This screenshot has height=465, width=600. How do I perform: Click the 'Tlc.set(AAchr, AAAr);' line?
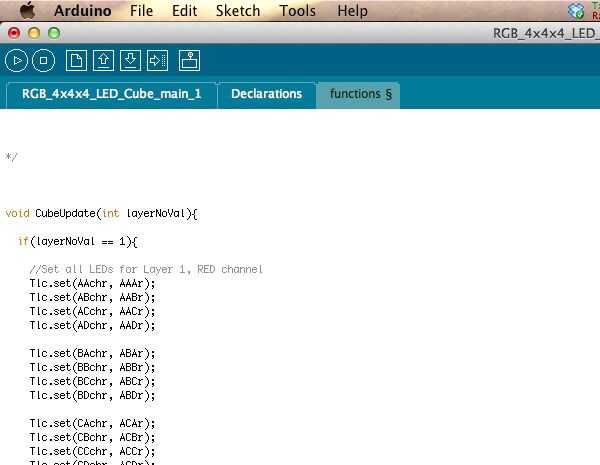pos(93,284)
